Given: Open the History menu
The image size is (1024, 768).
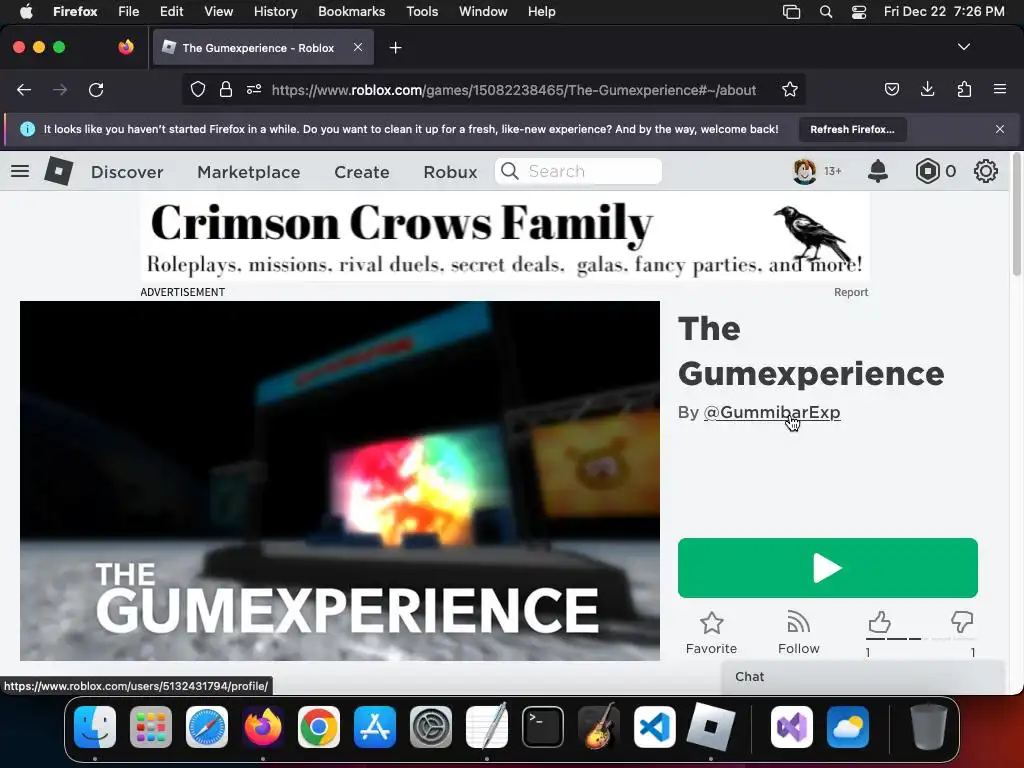Looking at the screenshot, I should 275,11.
